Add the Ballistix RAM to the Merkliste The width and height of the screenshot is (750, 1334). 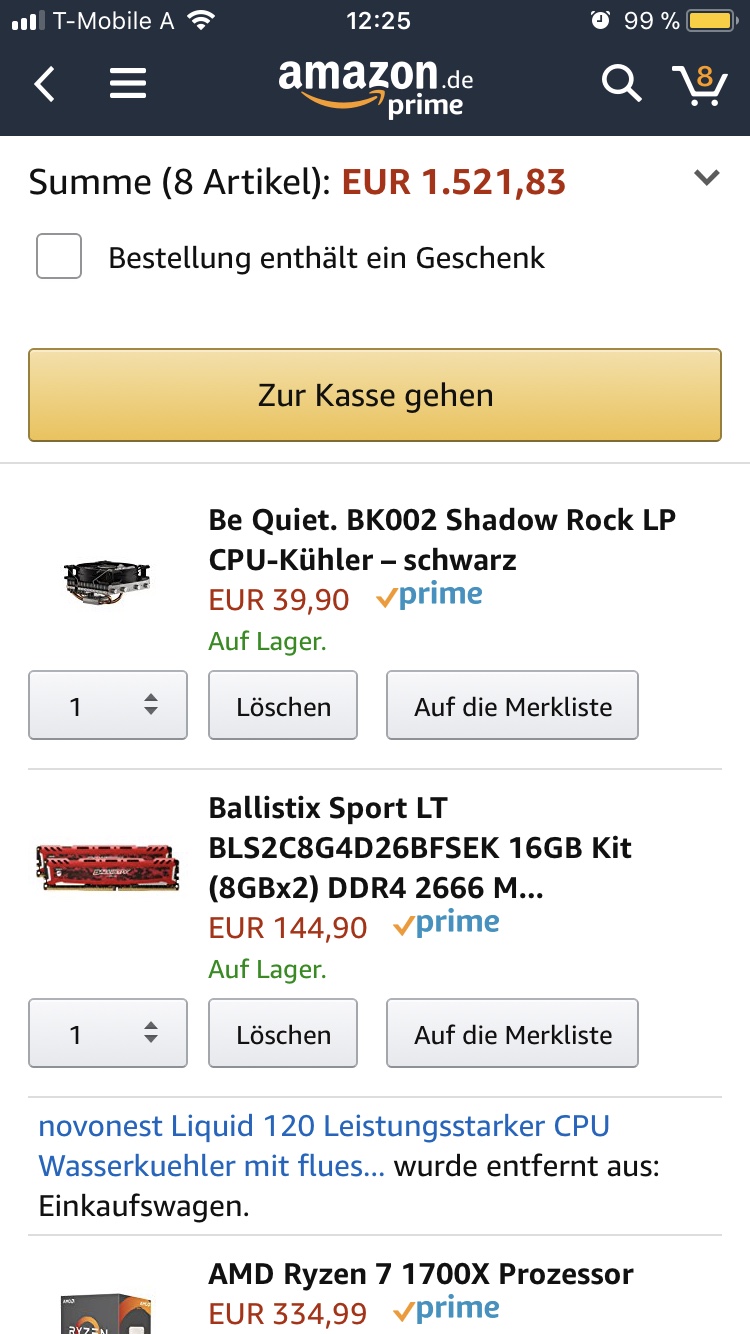512,1033
